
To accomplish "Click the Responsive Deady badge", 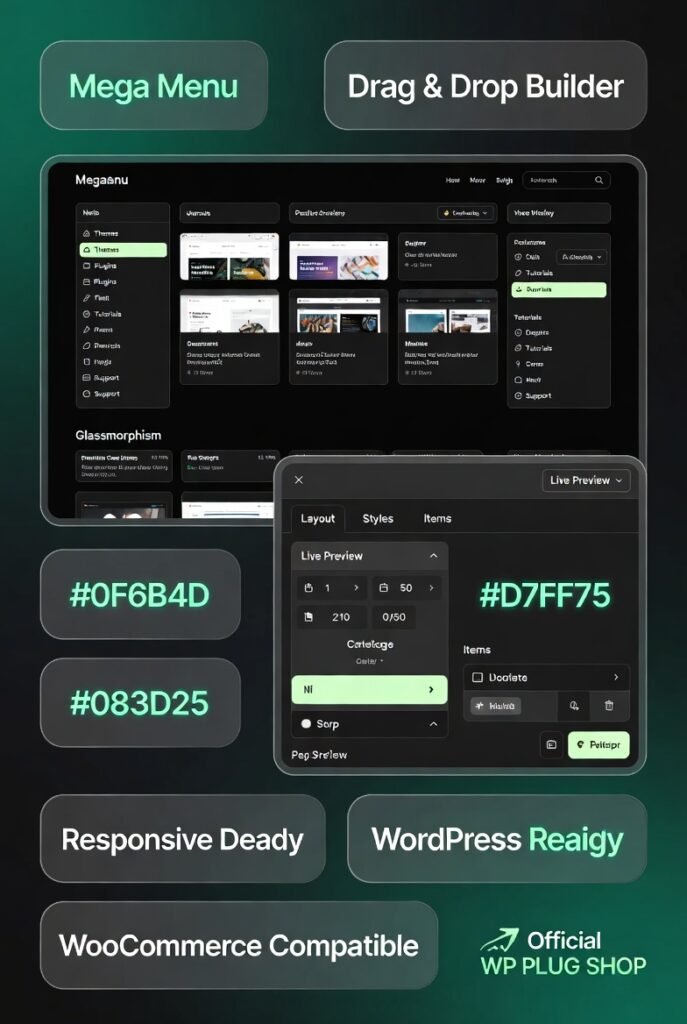I will (183, 839).
